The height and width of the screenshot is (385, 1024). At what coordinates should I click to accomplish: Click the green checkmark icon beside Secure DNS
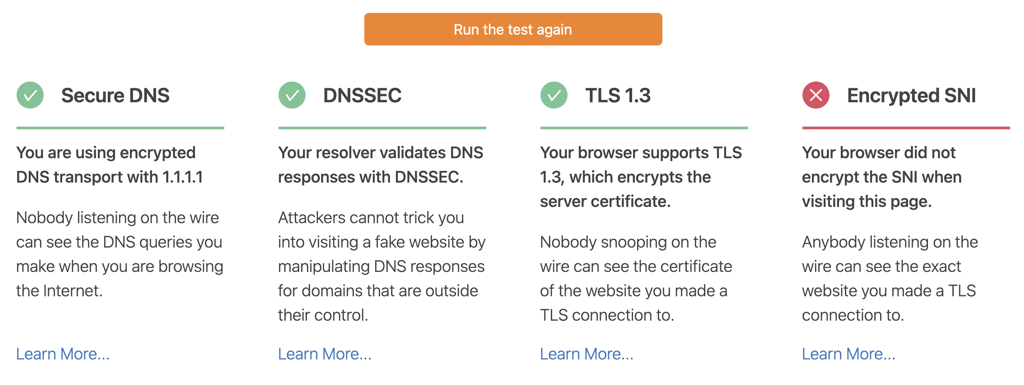[x=30, y=95]
